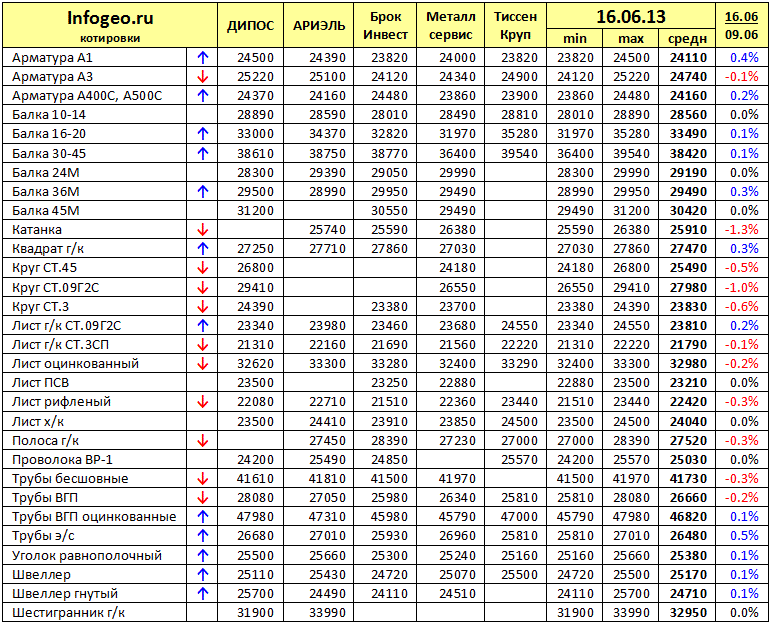Screen dimensions: 771x624
Task: Click Металл сервис price 36400 for Балка 30-45
Action: click(x=458, y=153)
